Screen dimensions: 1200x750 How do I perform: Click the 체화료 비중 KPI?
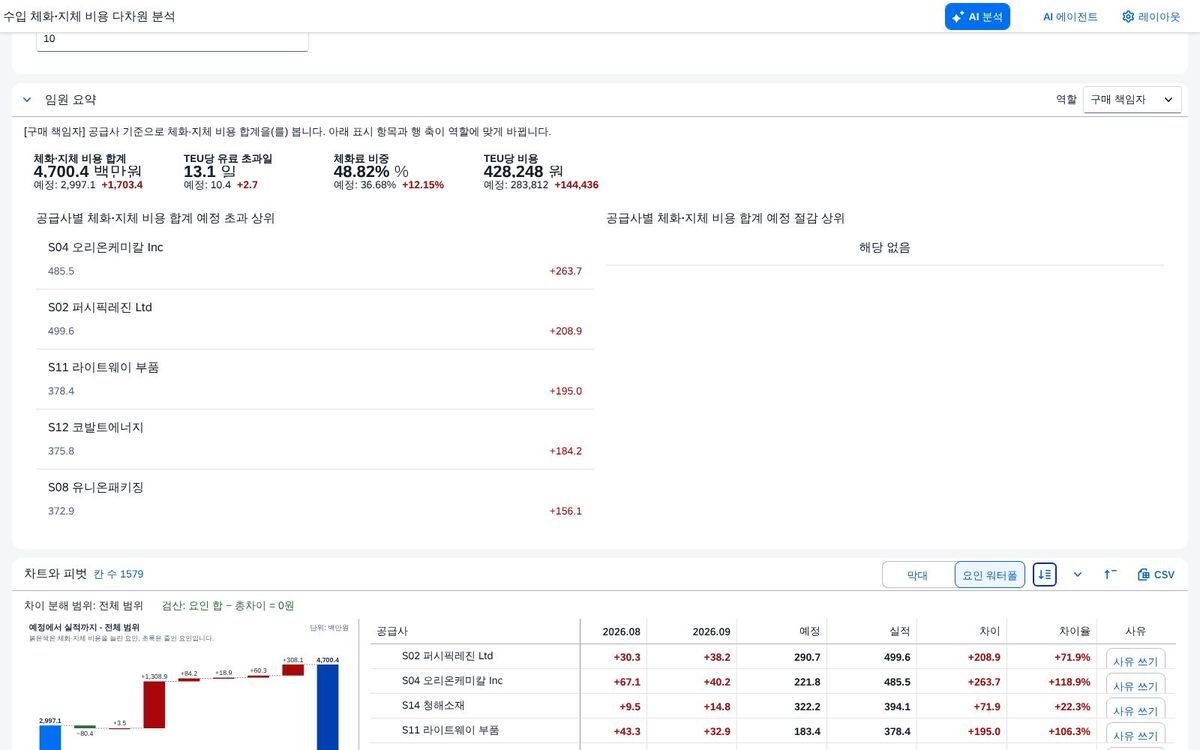pyautogui.click(x=388, y=171)
